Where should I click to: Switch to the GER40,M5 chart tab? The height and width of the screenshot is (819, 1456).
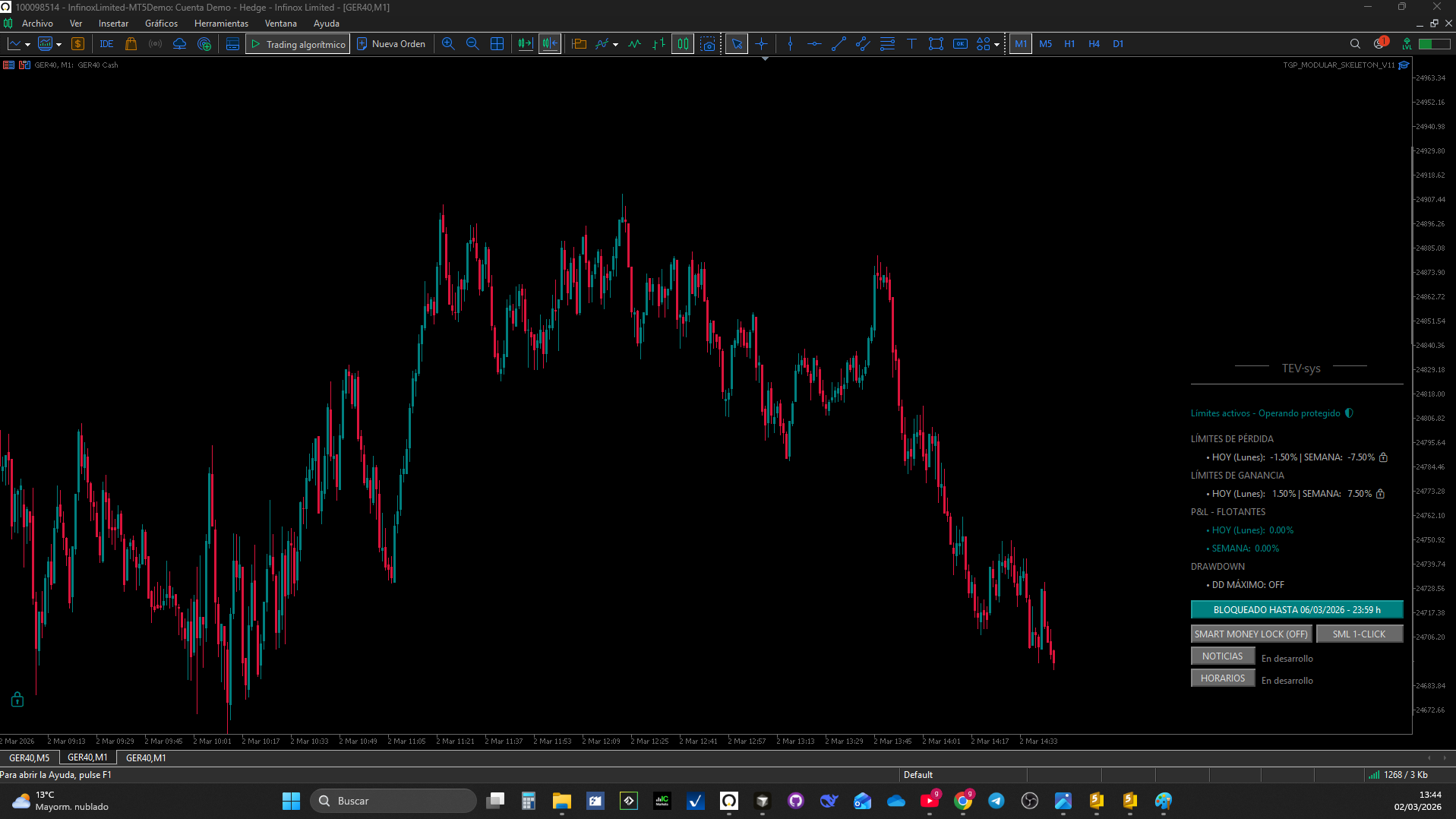click(x=30, y=757)
